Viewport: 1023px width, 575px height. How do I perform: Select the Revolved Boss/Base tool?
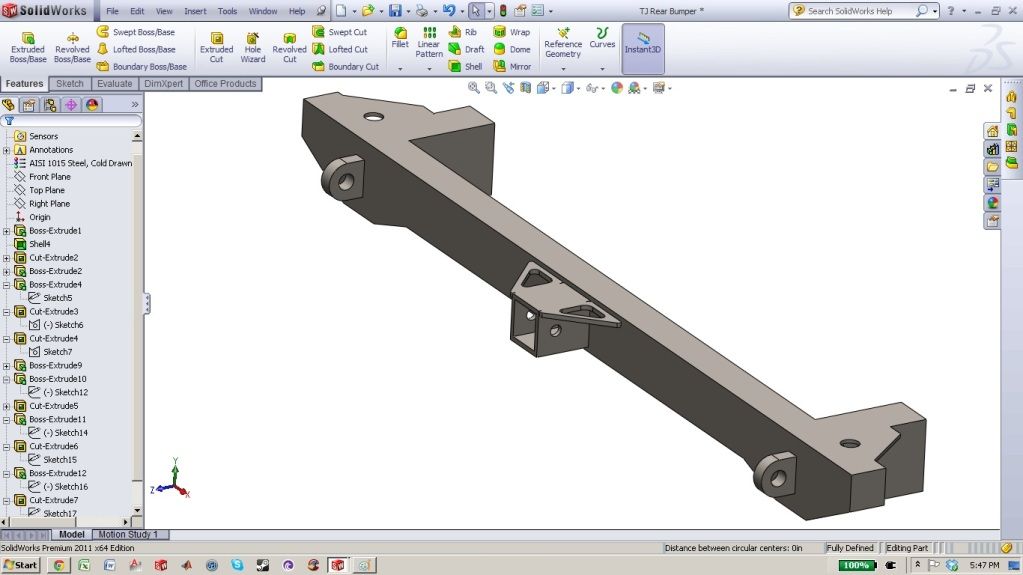point(72,48)
